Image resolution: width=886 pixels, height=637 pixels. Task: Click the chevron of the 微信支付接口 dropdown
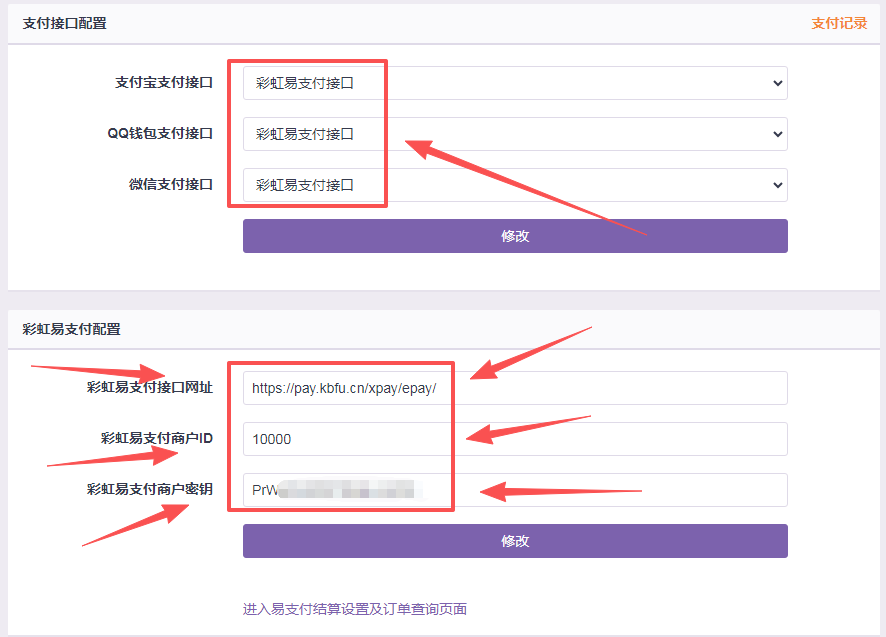(778, 185)
